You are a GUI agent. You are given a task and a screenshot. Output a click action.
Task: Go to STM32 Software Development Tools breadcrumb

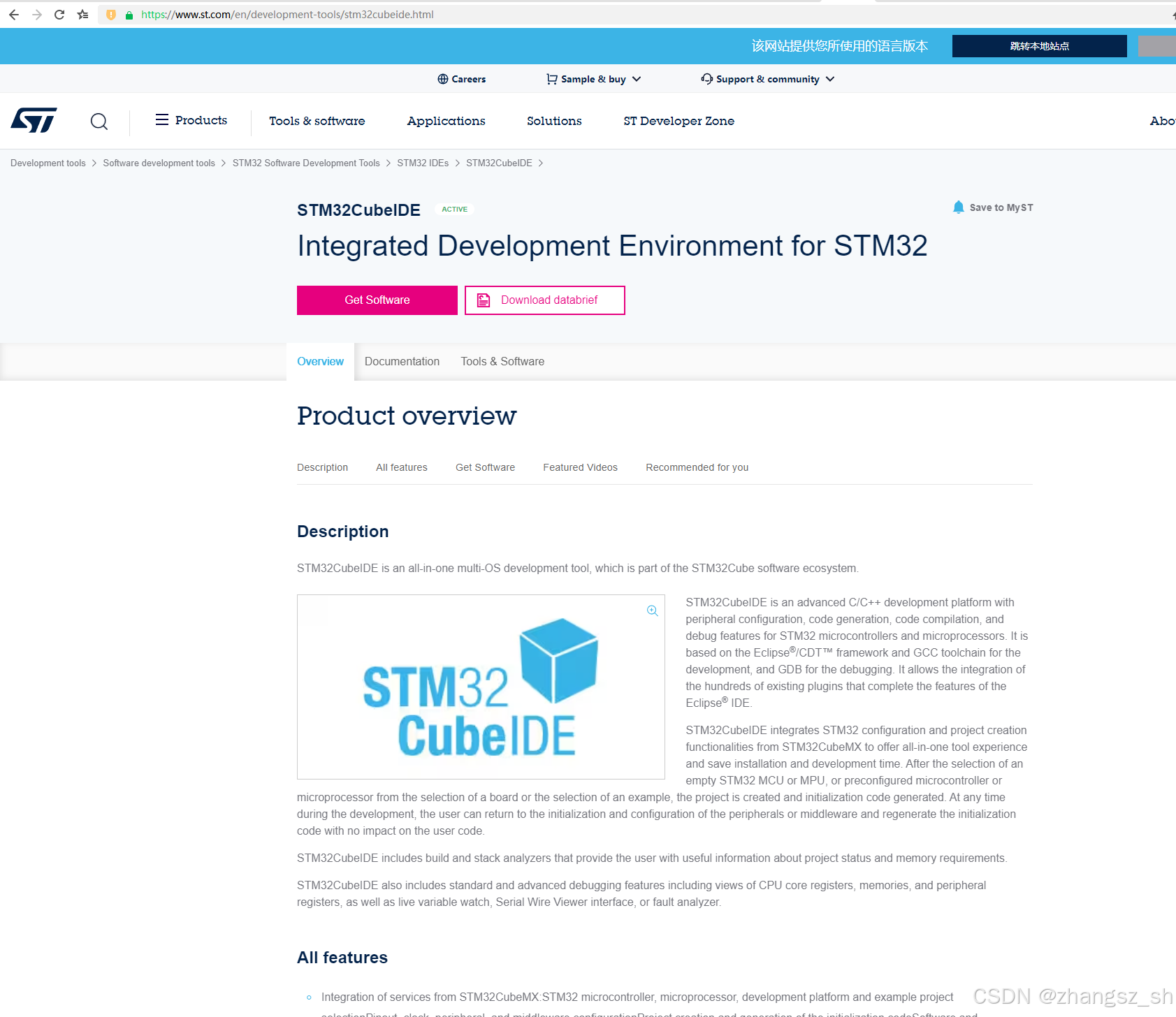click(x=306, y=163)
